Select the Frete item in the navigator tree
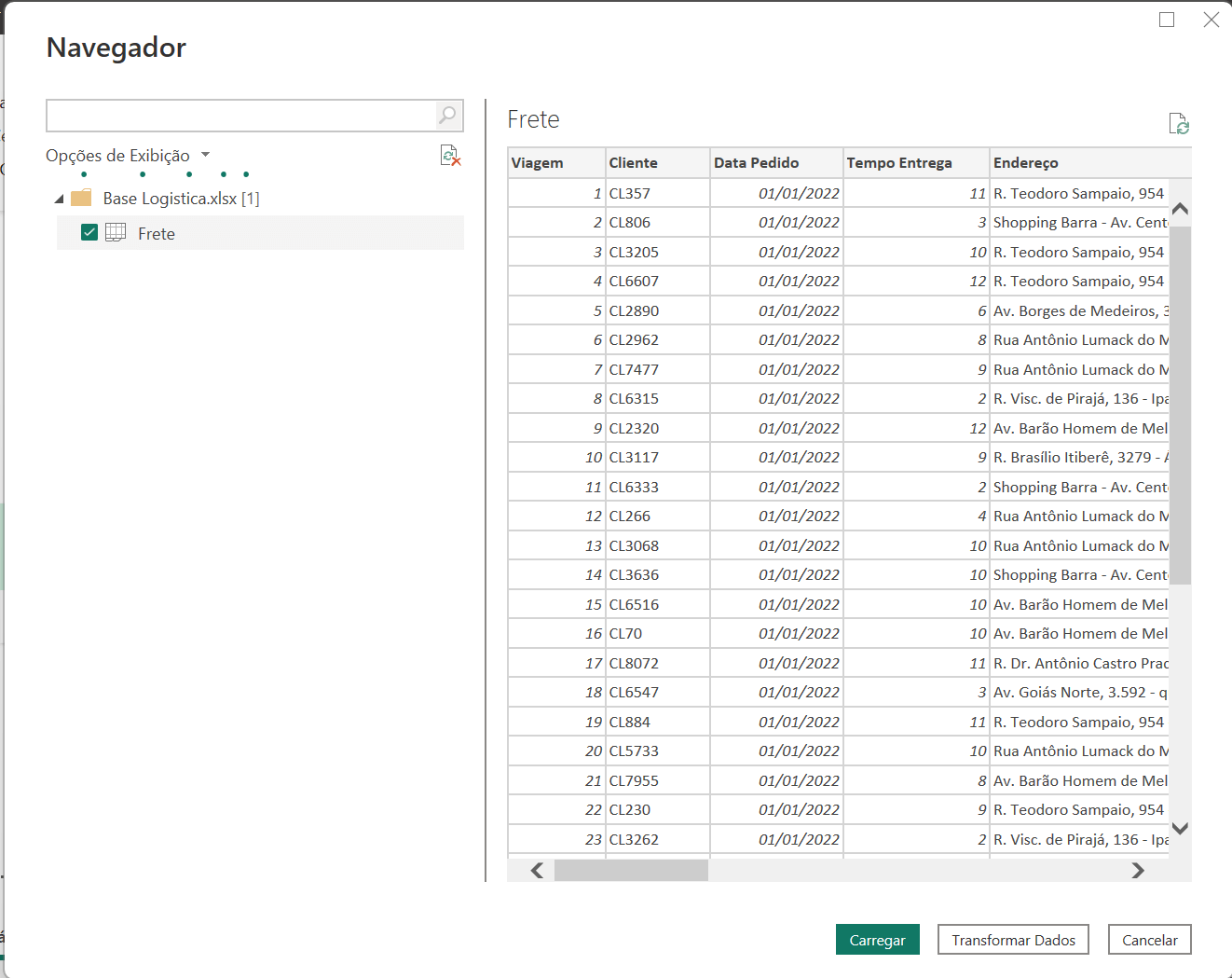The image size is (1232, 978). click(157, 233)
